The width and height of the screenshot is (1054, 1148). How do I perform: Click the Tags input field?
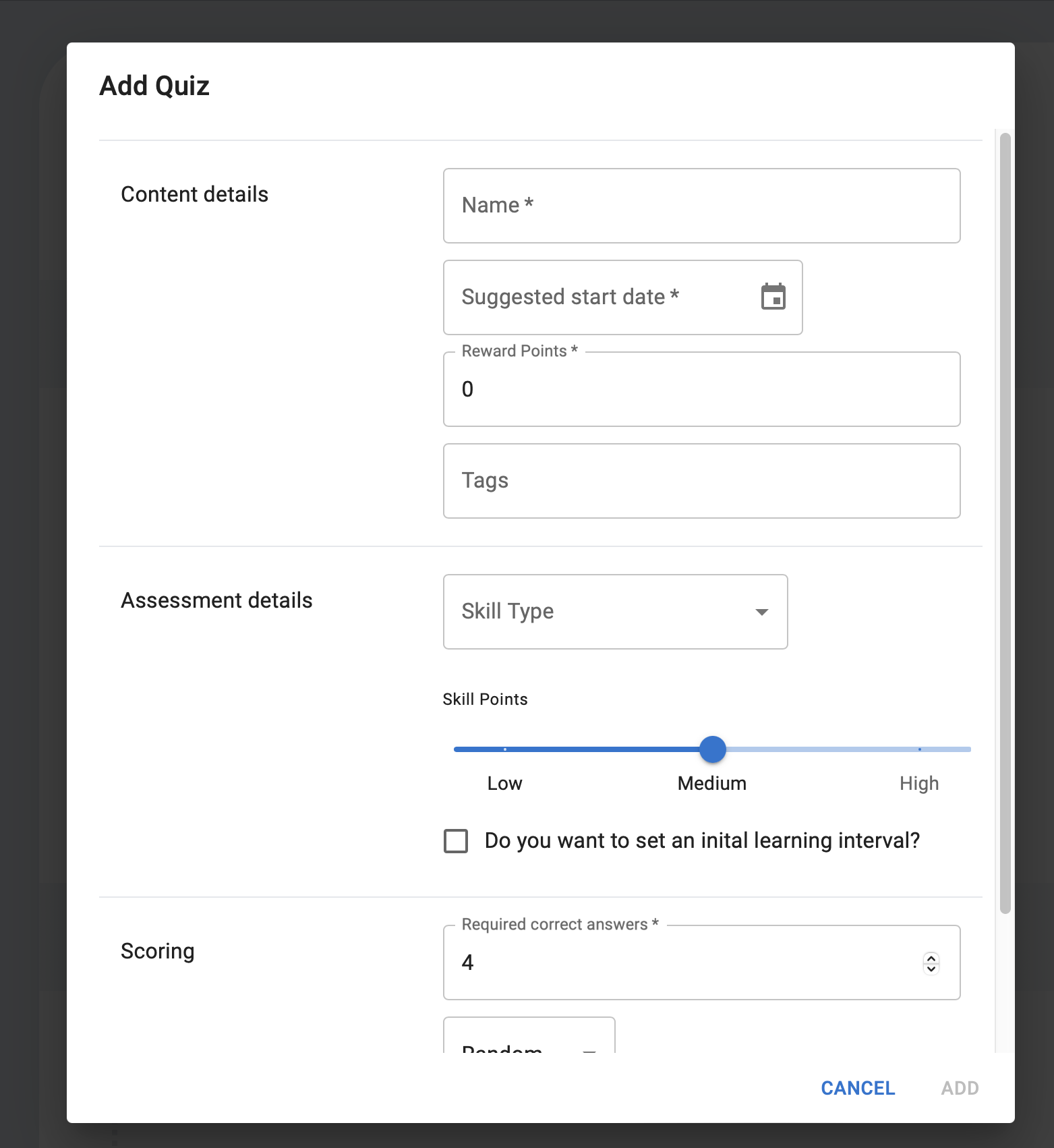[x=701, y=481]
